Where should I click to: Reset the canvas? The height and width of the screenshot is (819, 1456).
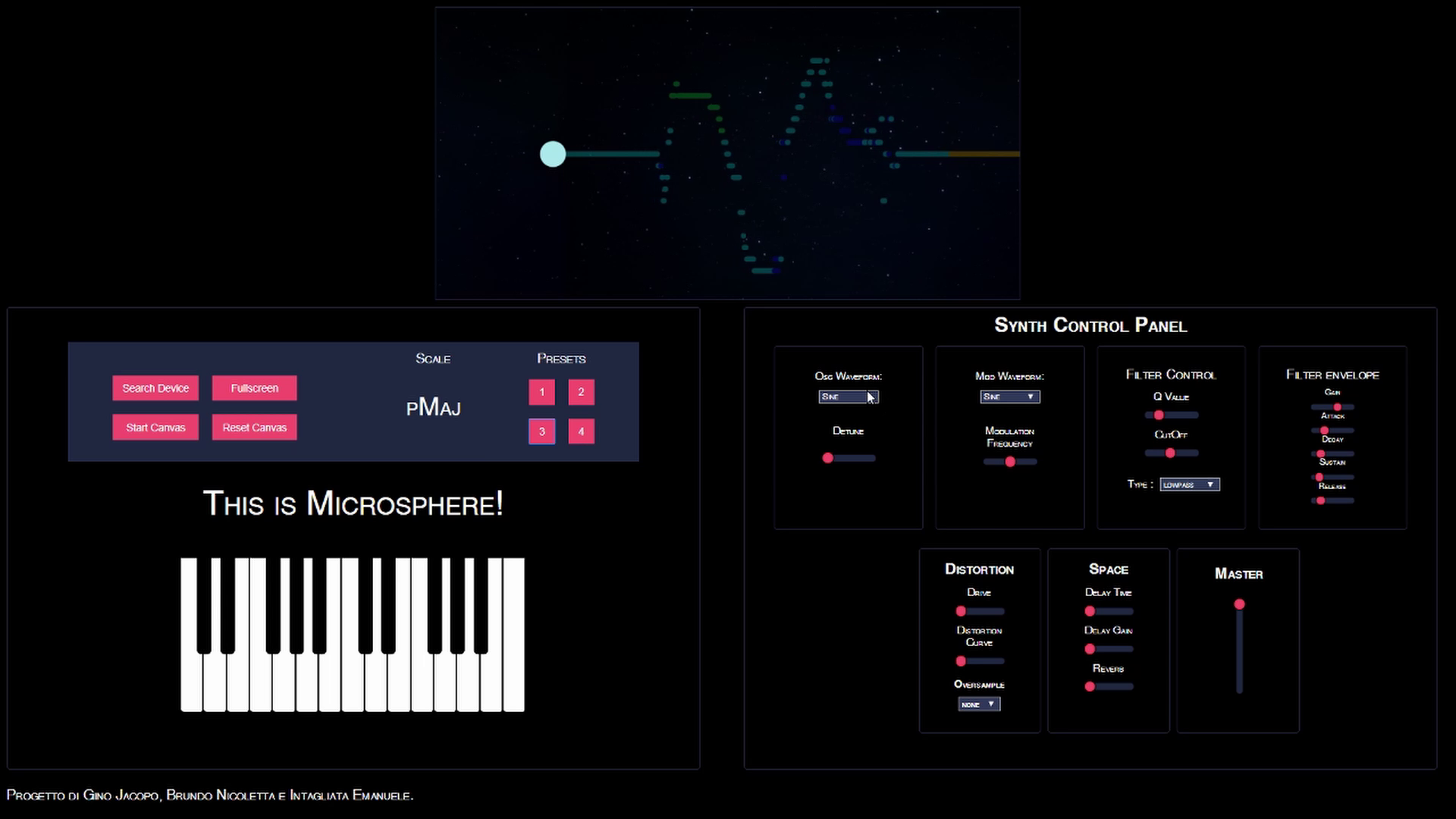[x=254, y=427]
